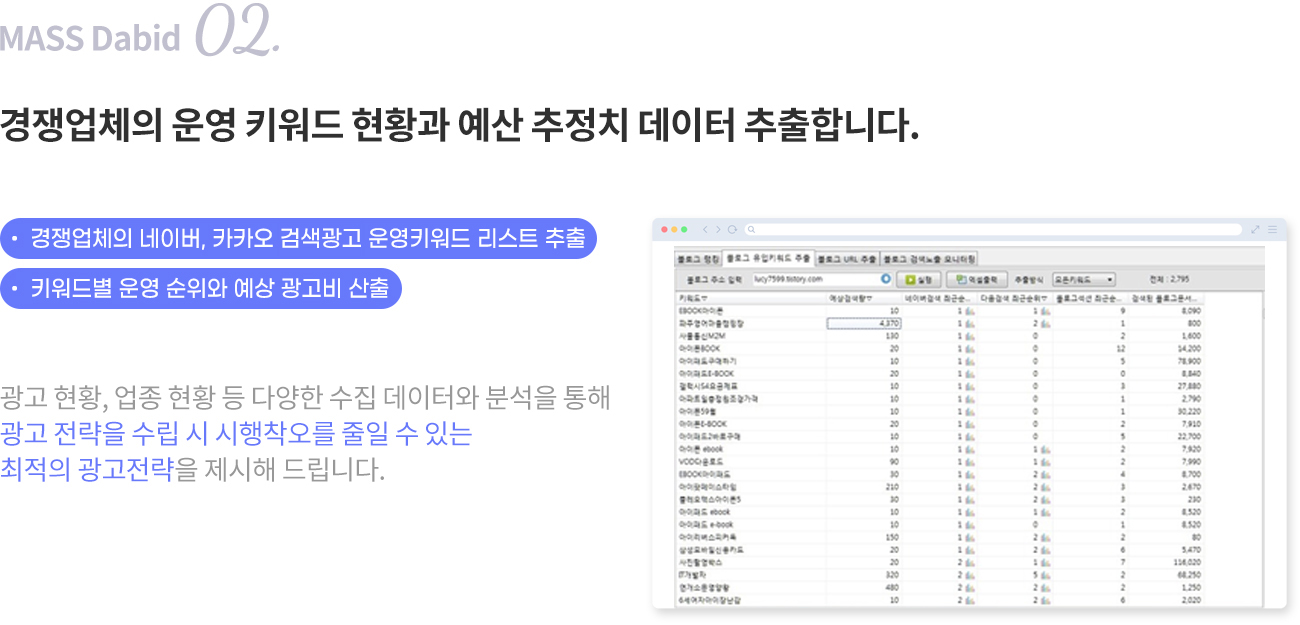Select the highlighted 4,370 cell
This screenshot has width=1300, height=625.
point(864,323)
